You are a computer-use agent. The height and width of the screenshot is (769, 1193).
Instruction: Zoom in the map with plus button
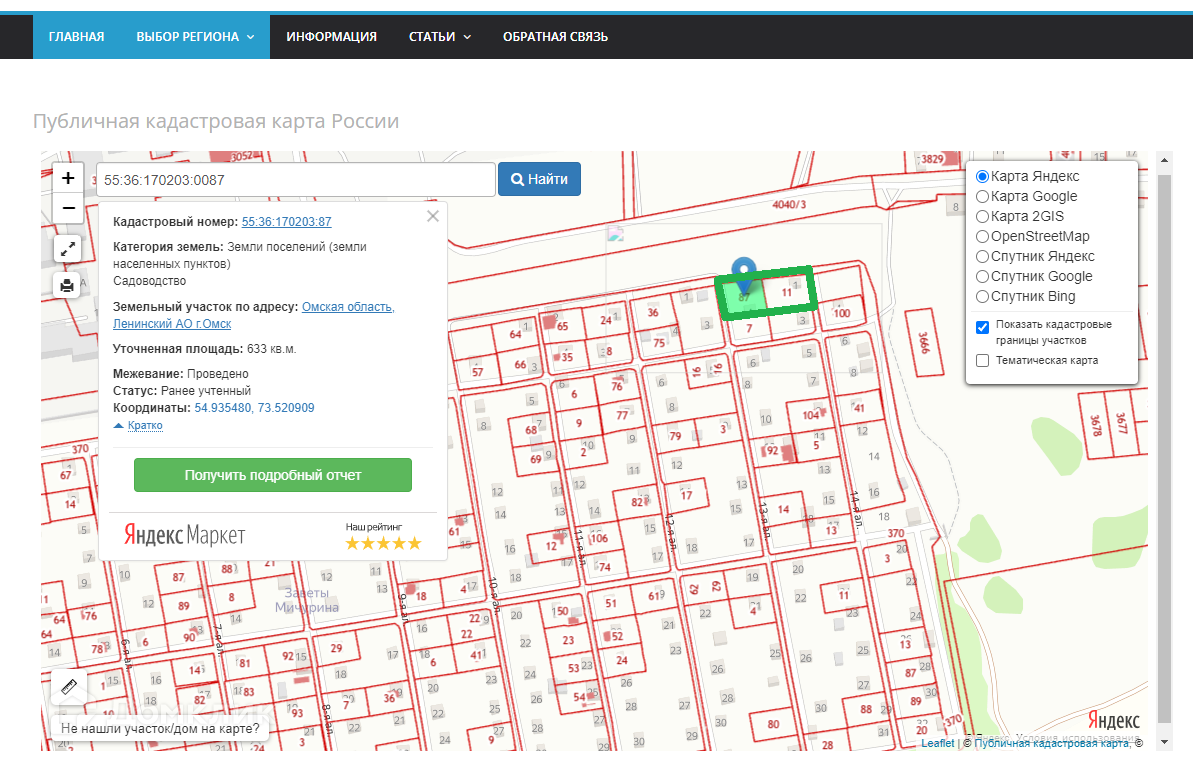(x=68, y=178)
